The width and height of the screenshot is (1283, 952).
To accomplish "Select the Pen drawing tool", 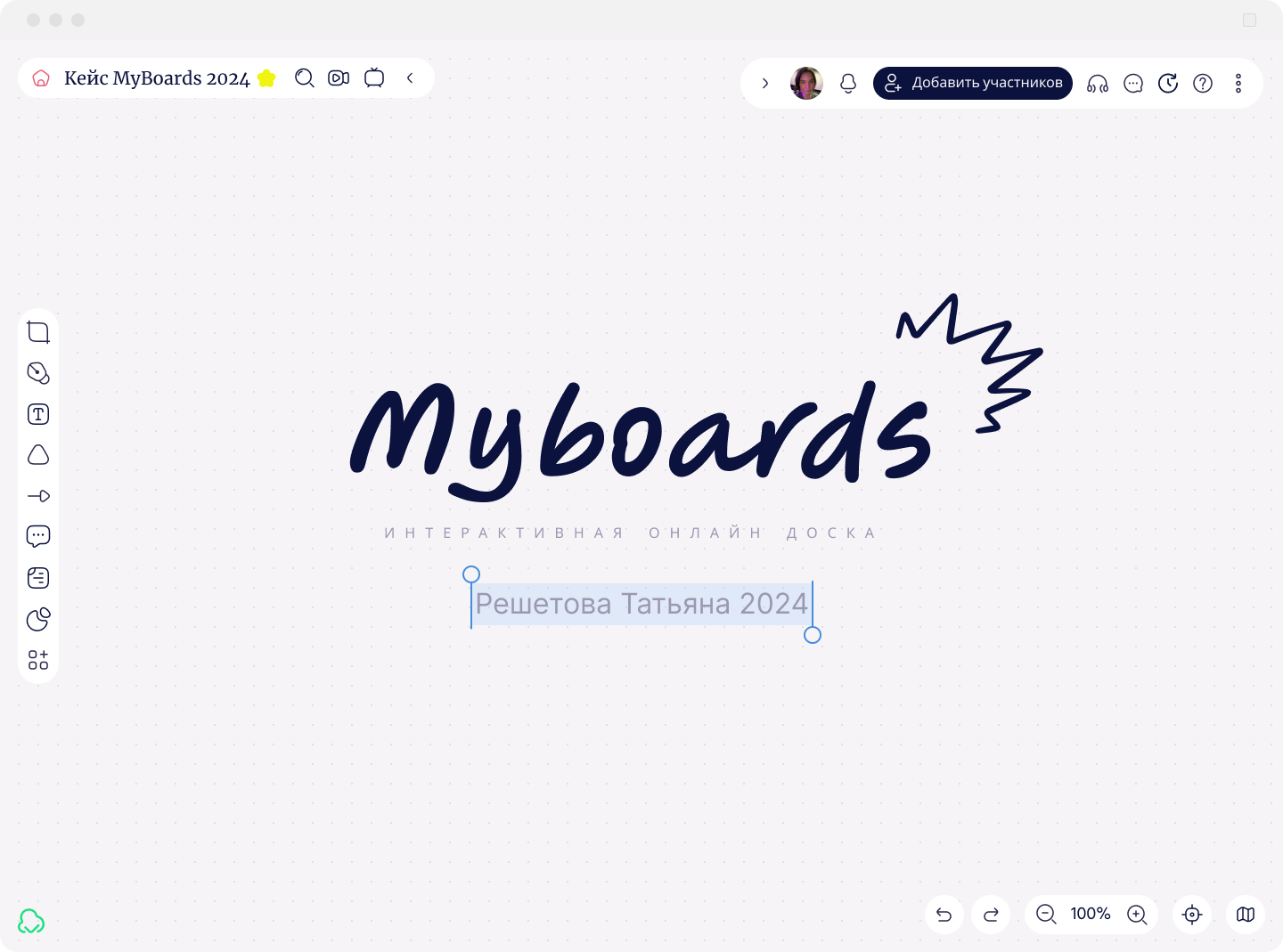I will [x=38, y=373].
